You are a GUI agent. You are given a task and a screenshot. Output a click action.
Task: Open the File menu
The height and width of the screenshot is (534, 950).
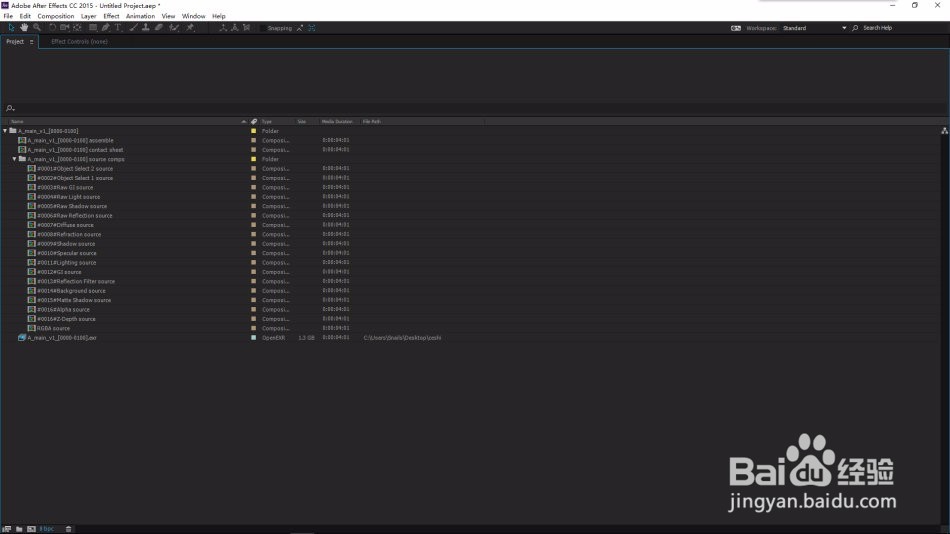coord(8,16)
